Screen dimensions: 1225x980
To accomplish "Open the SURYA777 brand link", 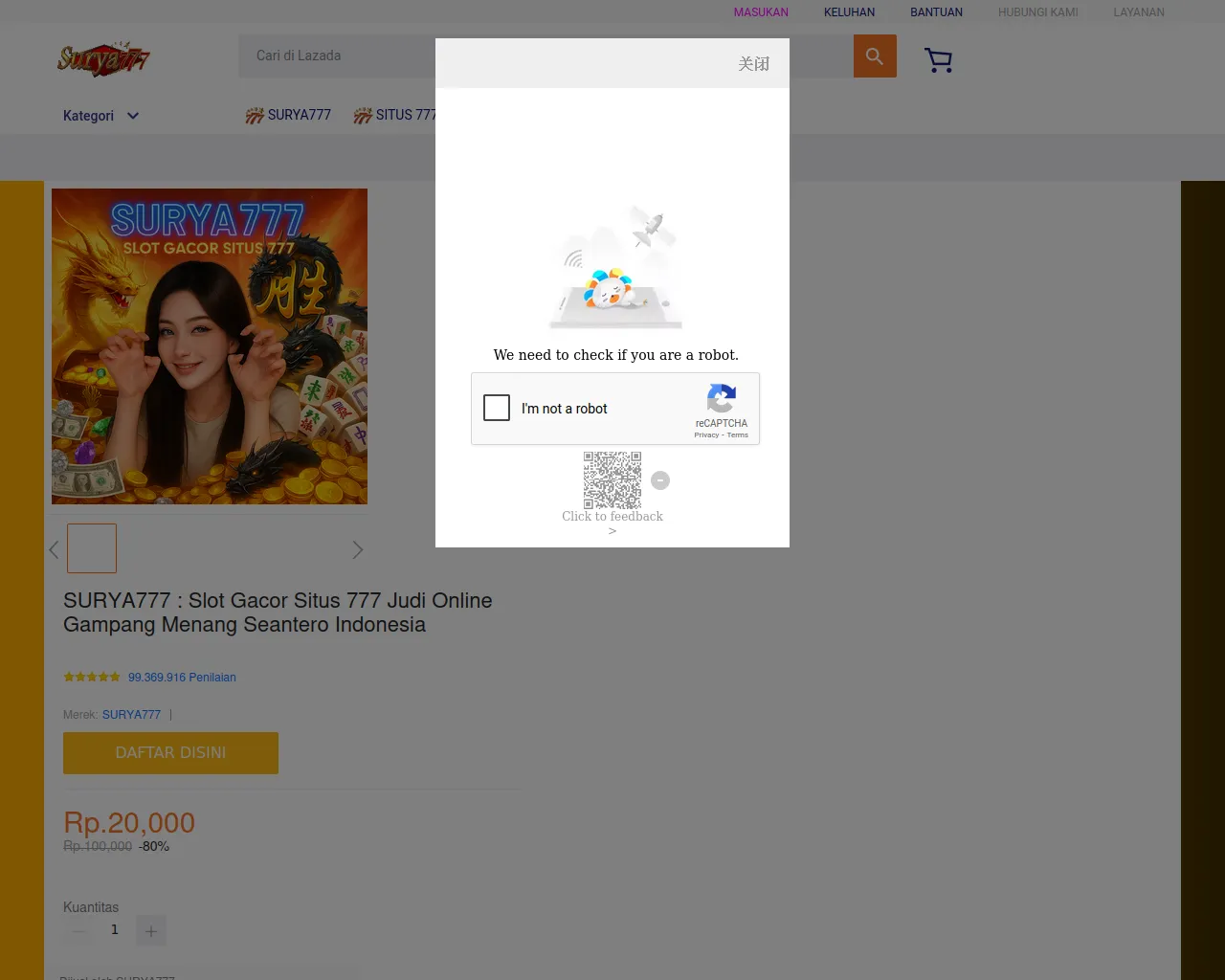I will (x=131, y=715).
